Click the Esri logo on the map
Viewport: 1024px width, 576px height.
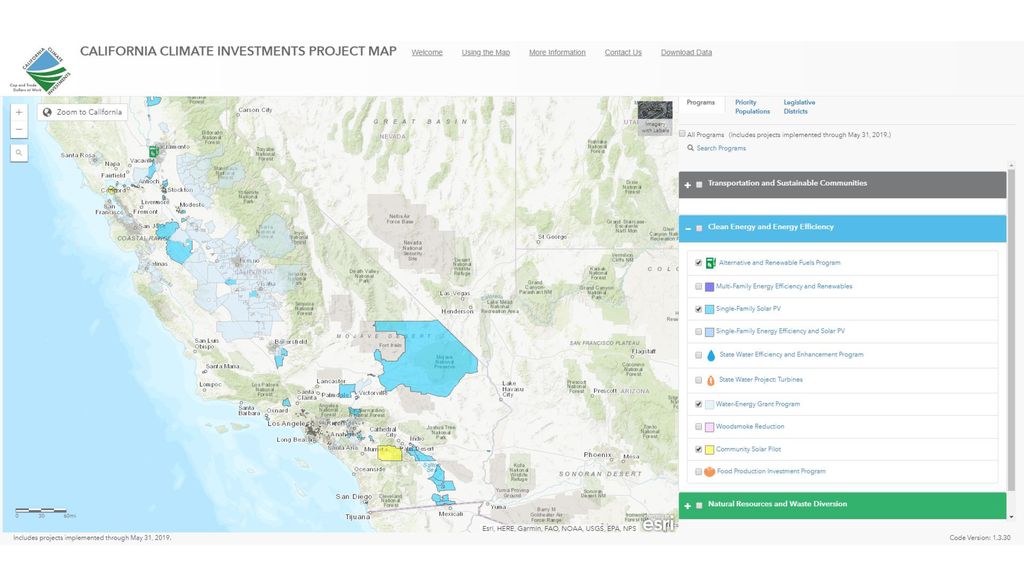[x=658, y=524]
